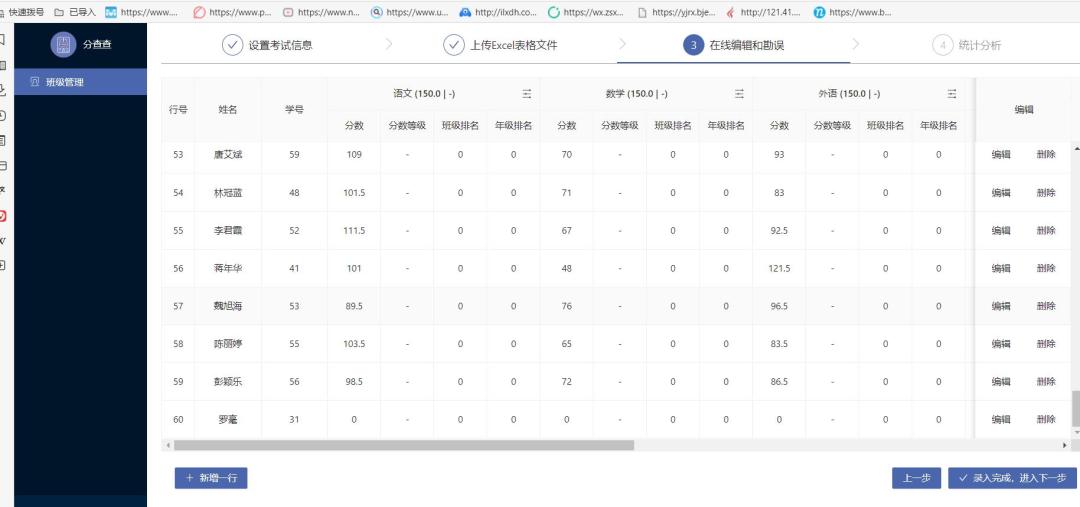Image resolution: width=1080 pixels, height=507 pixels.
Task: Open 语文 column settings icon
Action: click(527, 94)
